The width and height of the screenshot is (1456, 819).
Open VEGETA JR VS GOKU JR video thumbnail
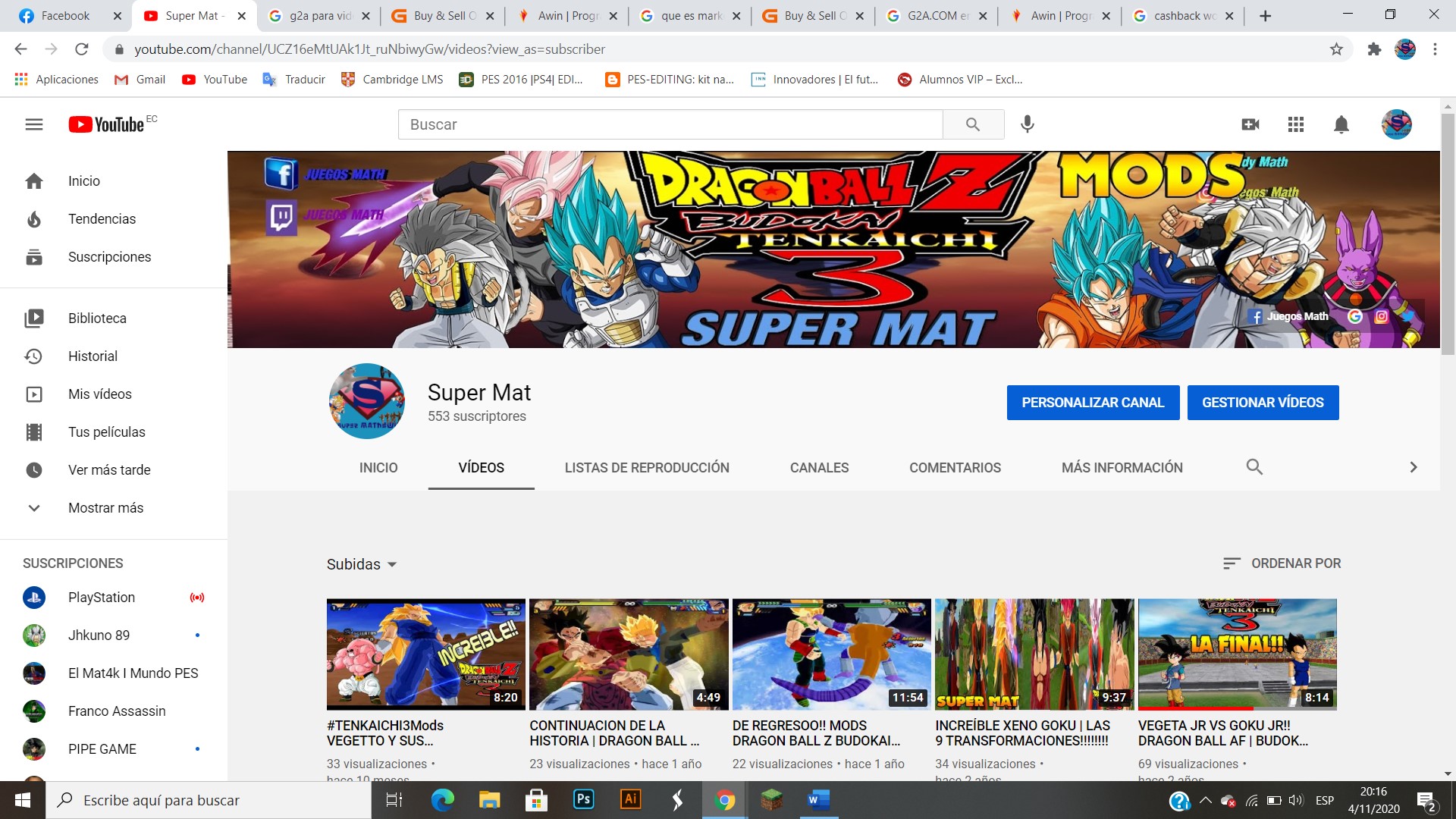(x=1237, y=654)
